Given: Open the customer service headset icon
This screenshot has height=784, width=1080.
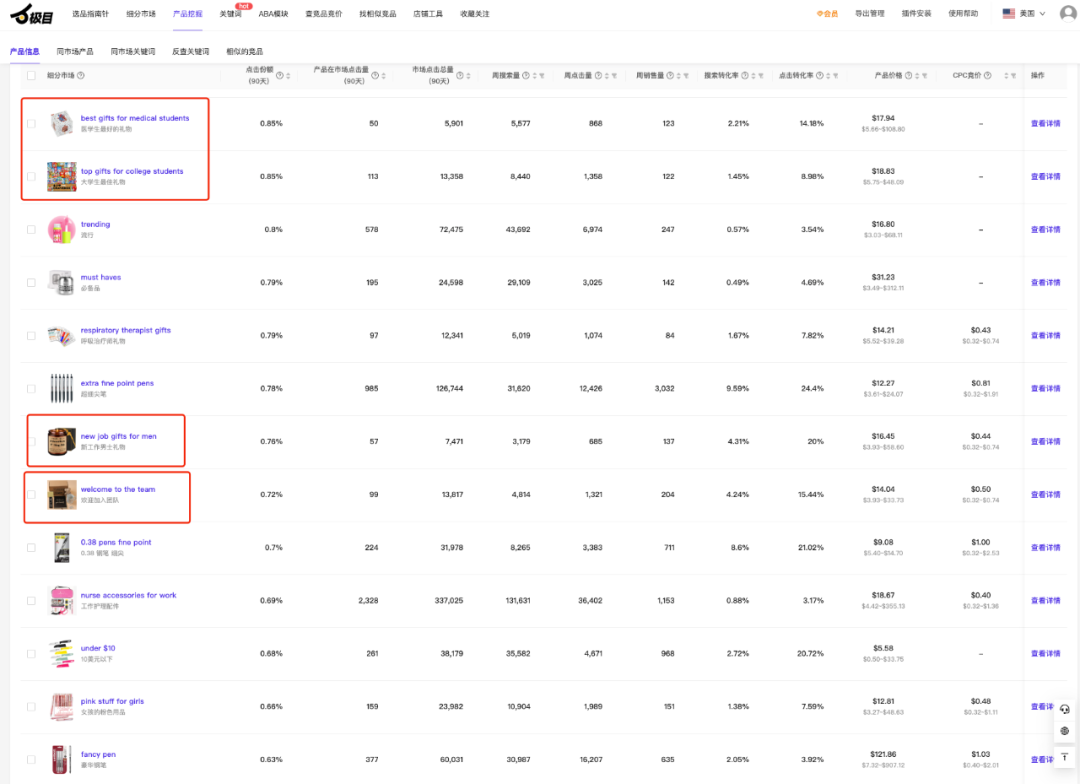Looking at the screenshot, I should pos(1065,710).
